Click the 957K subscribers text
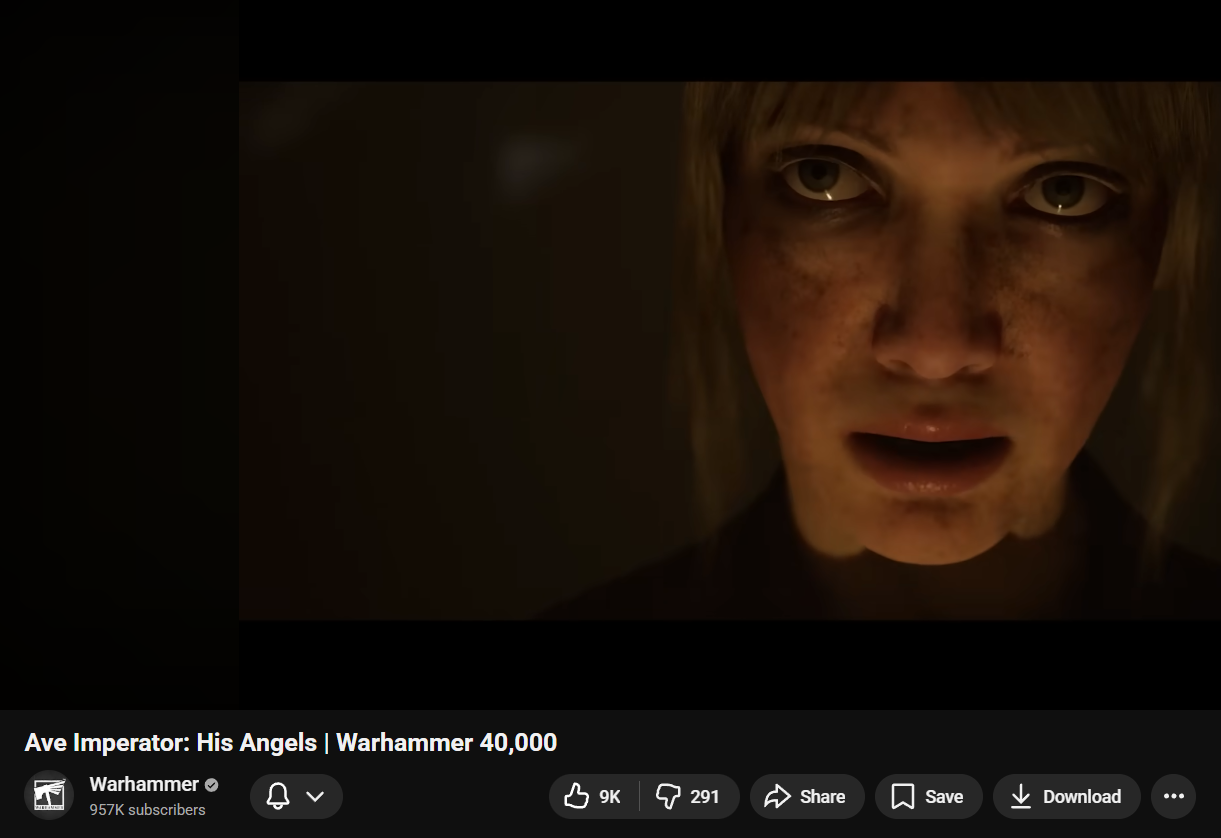Screen dimensions: 1221x838 coord(147,810)
